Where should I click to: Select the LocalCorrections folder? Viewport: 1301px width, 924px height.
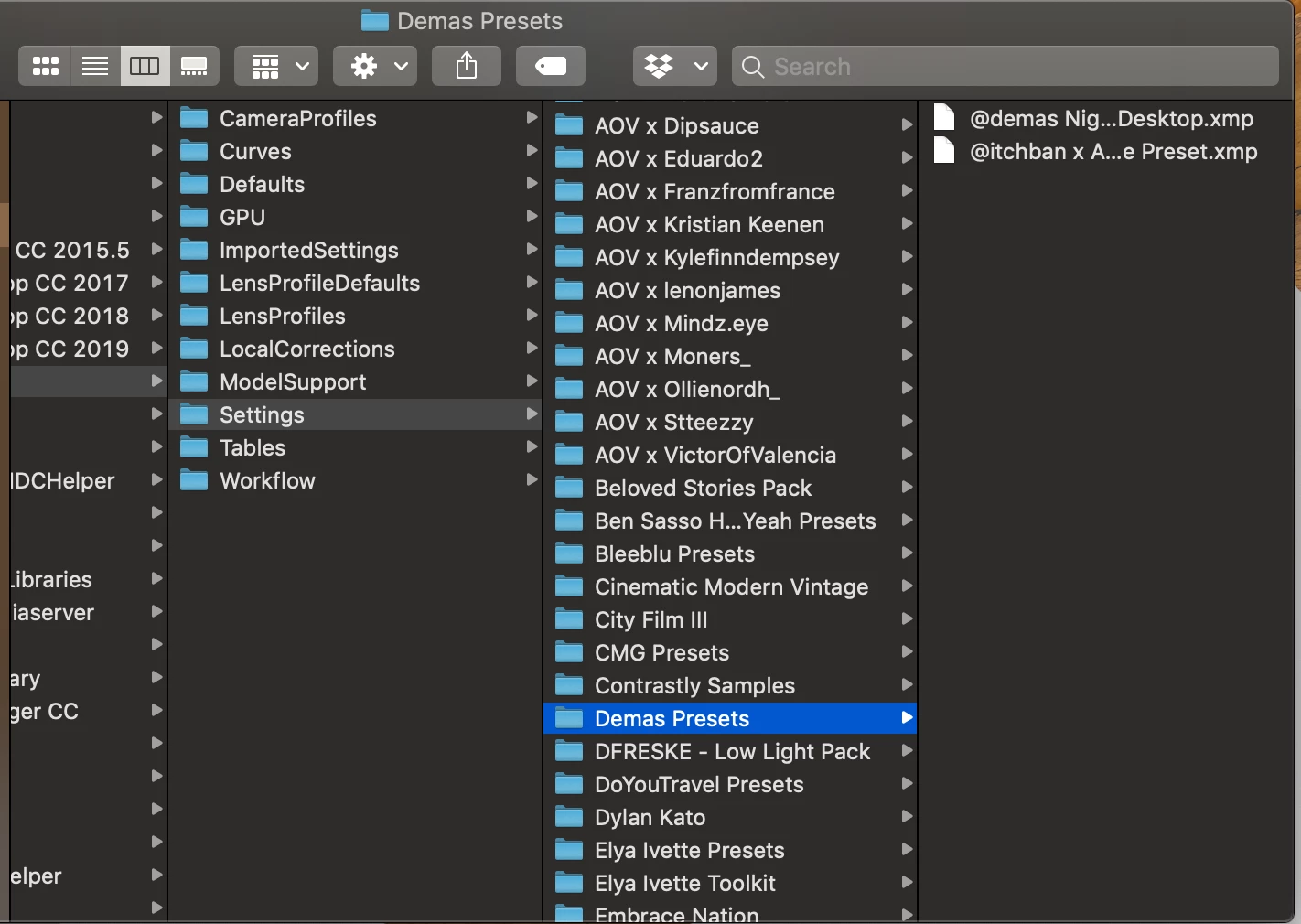tap(355, 349)
